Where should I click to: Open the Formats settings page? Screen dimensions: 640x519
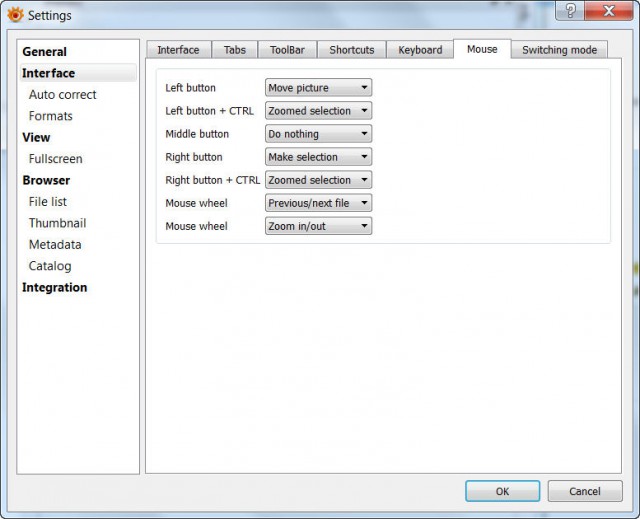click(51, 116)
